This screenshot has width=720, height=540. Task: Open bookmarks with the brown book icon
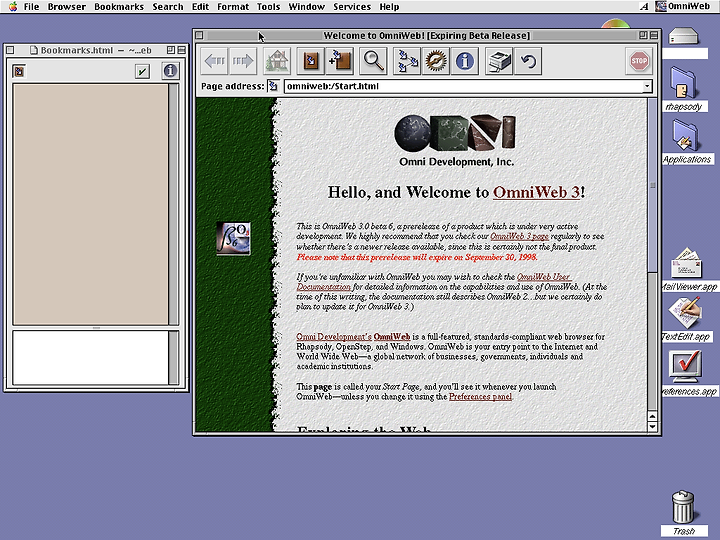coord(311,61)
